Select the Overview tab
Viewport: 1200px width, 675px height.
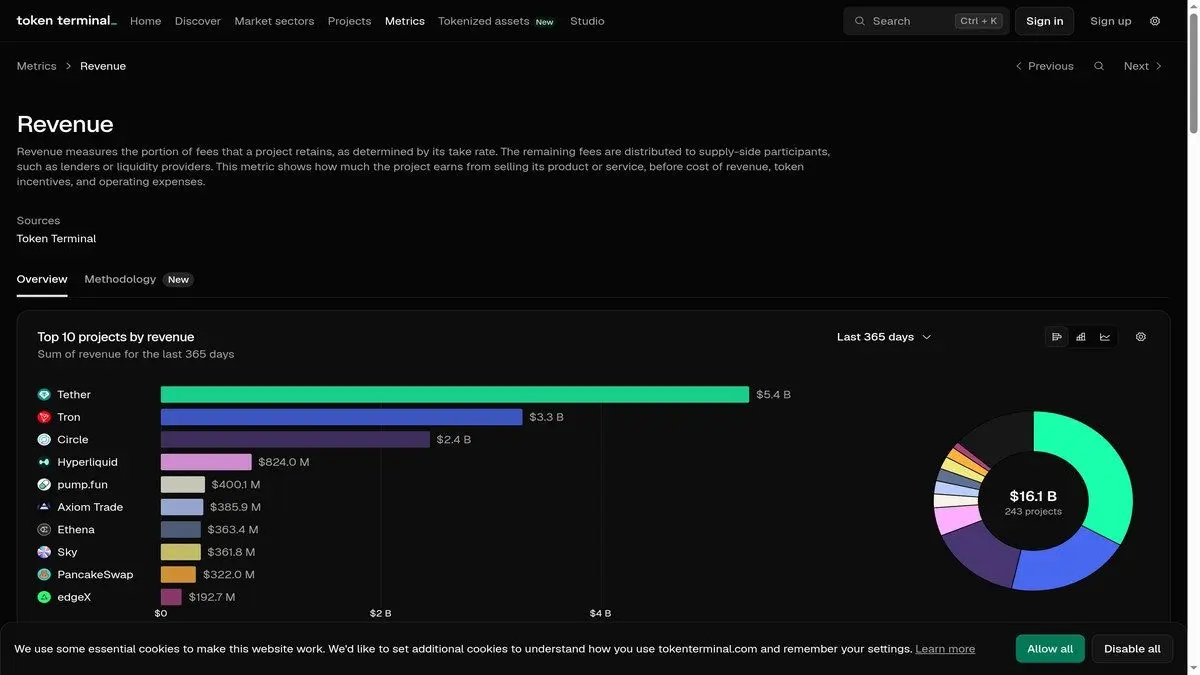point(42,279)
